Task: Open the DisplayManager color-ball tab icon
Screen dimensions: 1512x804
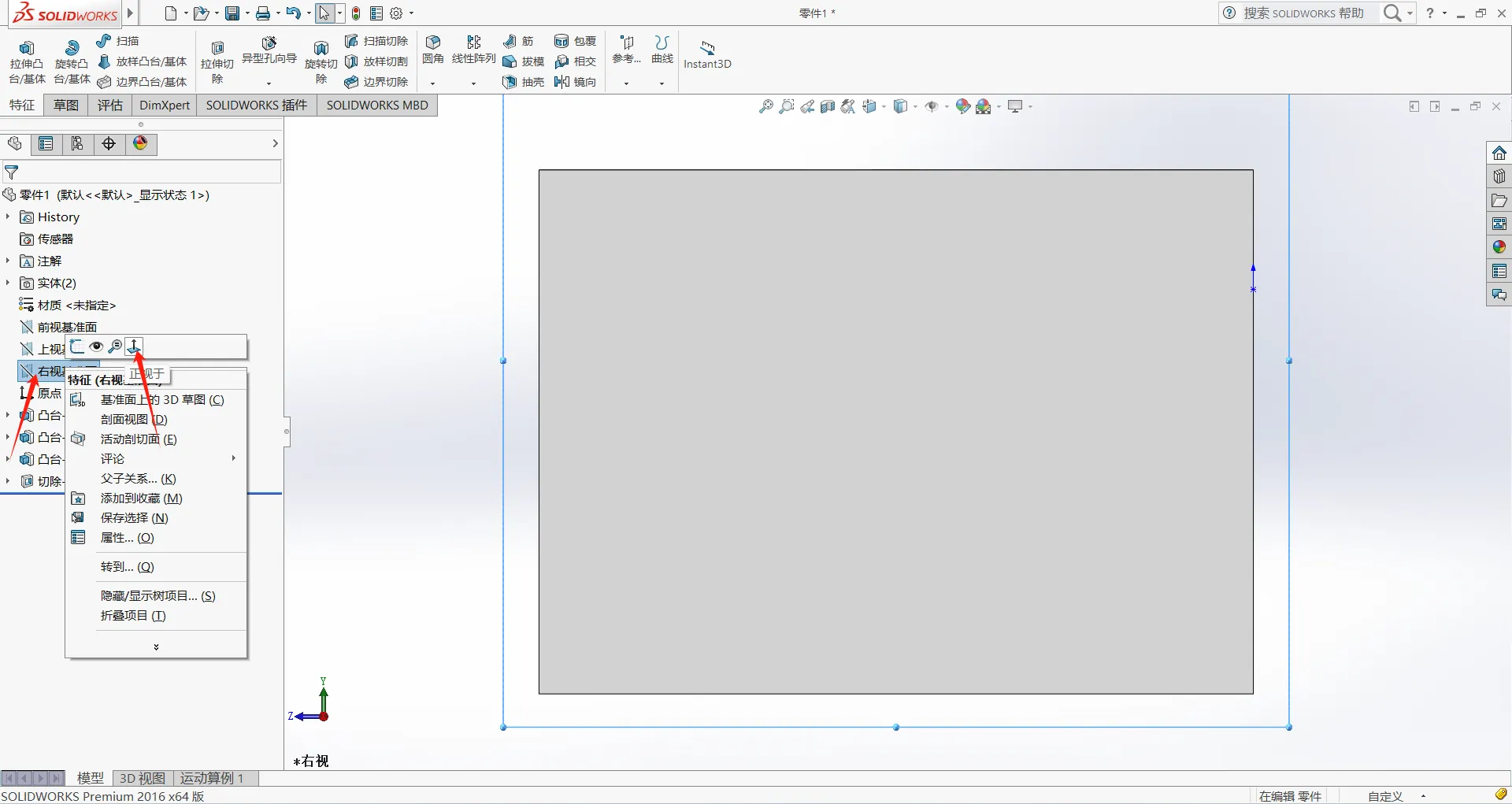Action: click(x=140, y=143)
